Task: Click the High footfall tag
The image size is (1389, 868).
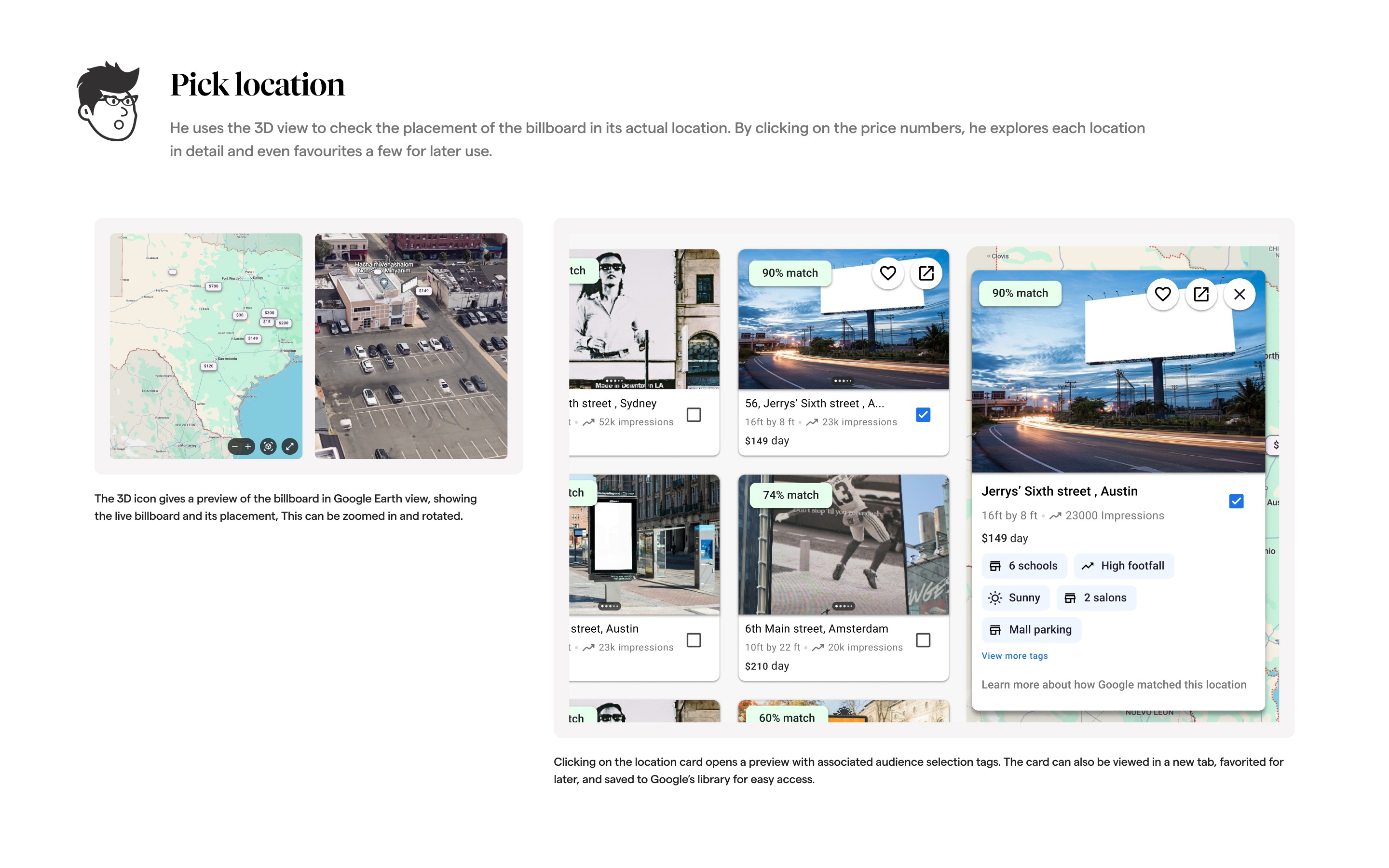Action: 1123,566
